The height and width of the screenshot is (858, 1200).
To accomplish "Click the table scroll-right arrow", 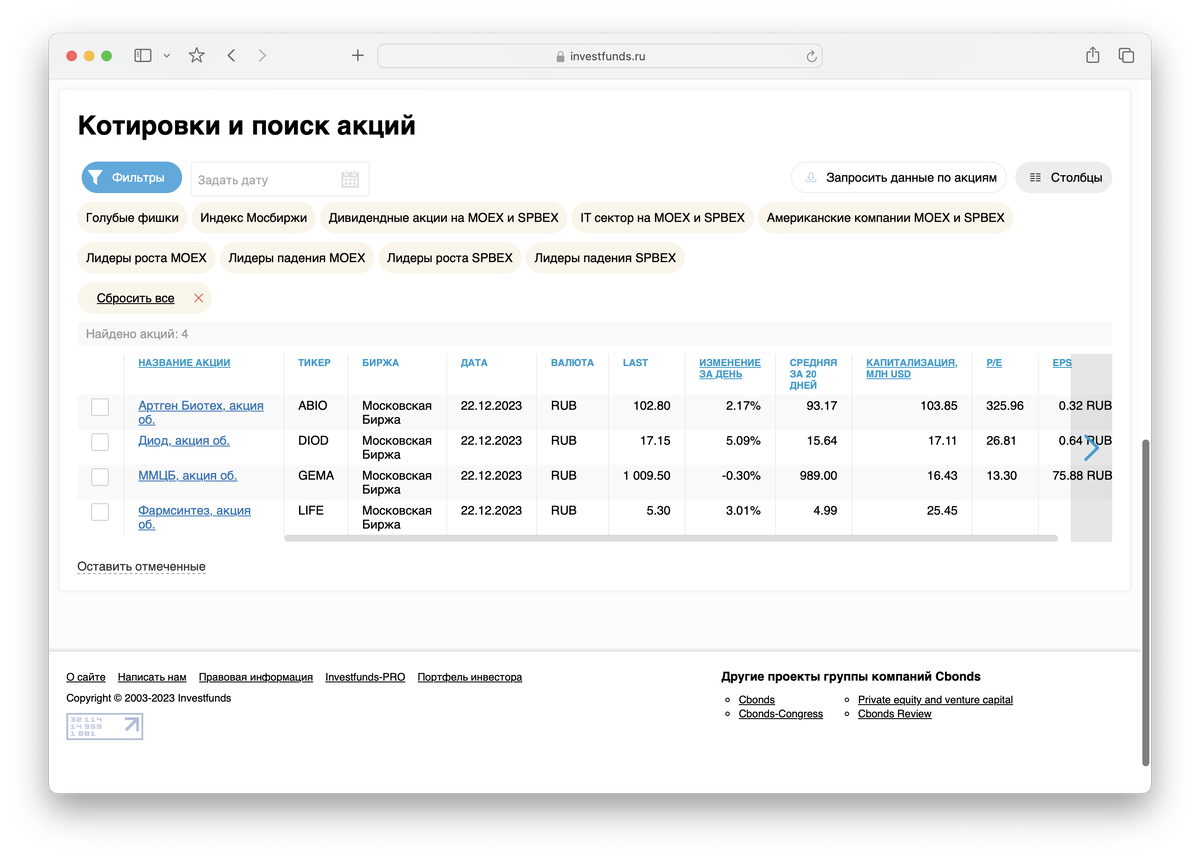I will click(x=1091, y=448).
